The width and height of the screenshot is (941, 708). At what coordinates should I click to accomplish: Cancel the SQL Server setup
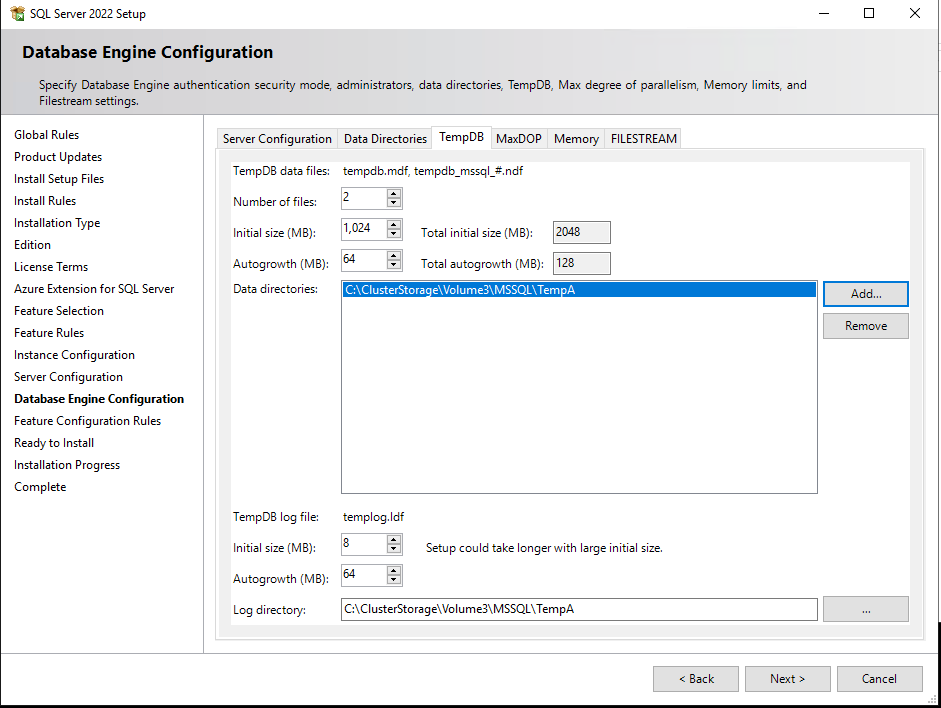coord(879,679)
